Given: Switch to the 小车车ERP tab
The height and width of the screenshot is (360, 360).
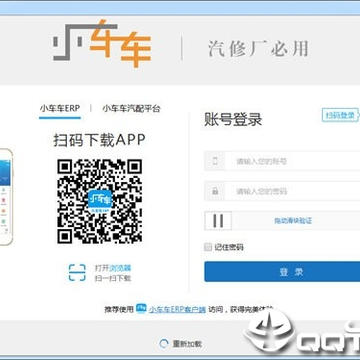Looking at the screenshot, I should tap(60, 108).
